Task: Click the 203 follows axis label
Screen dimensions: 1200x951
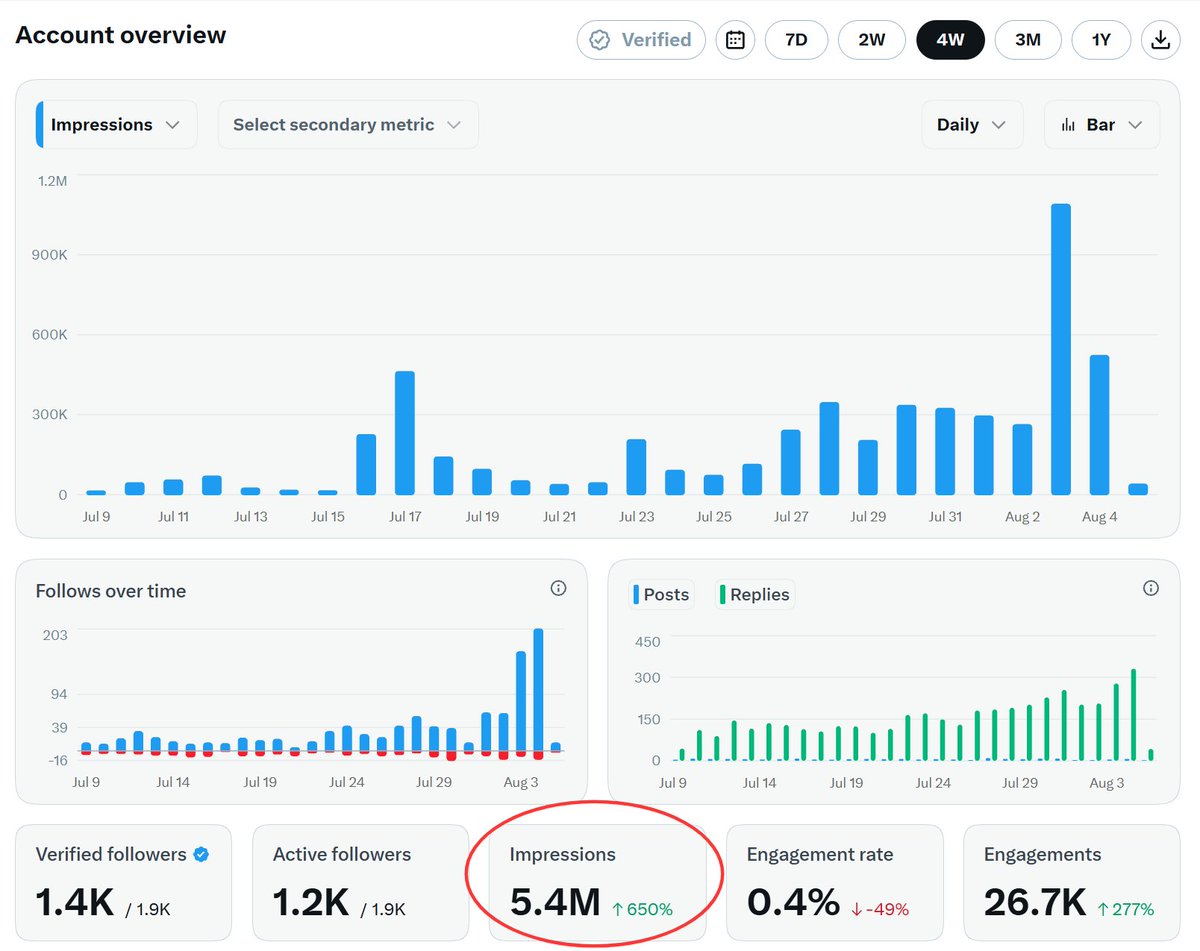Action: 55,635
